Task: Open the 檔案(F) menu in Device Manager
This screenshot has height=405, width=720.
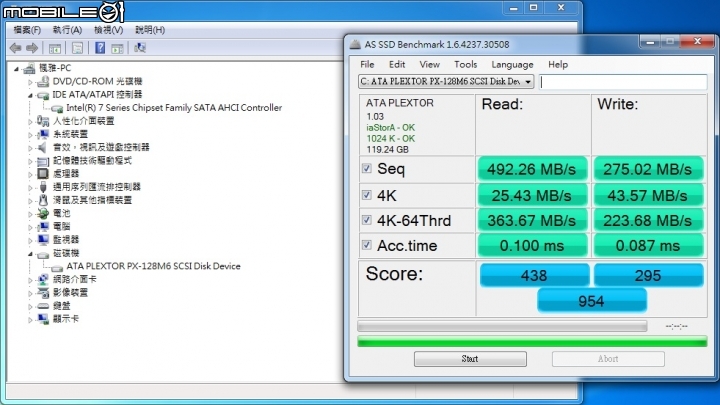Action: point(27,30)
